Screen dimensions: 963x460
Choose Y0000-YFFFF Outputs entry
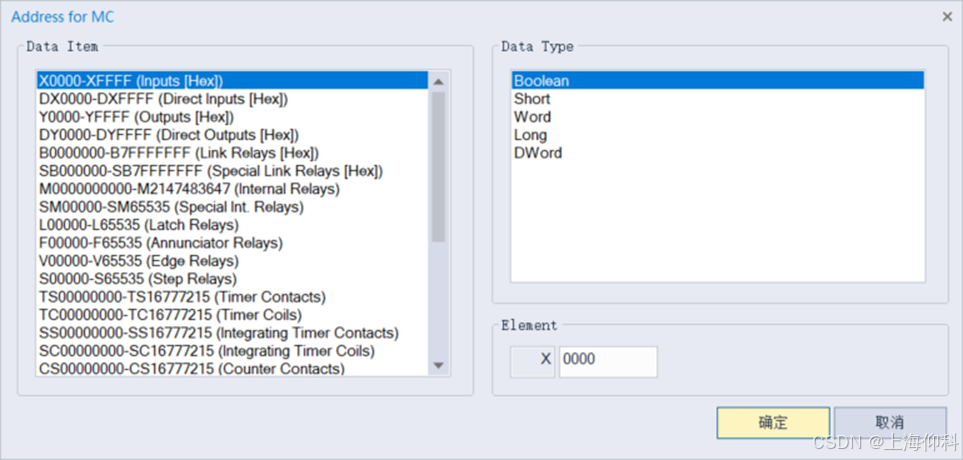136,117
